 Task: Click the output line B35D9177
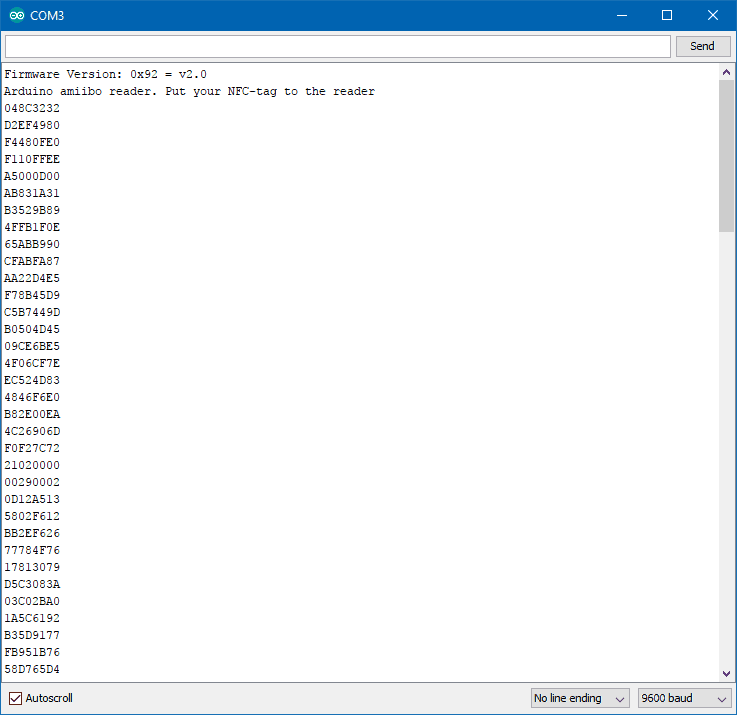(x=32, y=635)
